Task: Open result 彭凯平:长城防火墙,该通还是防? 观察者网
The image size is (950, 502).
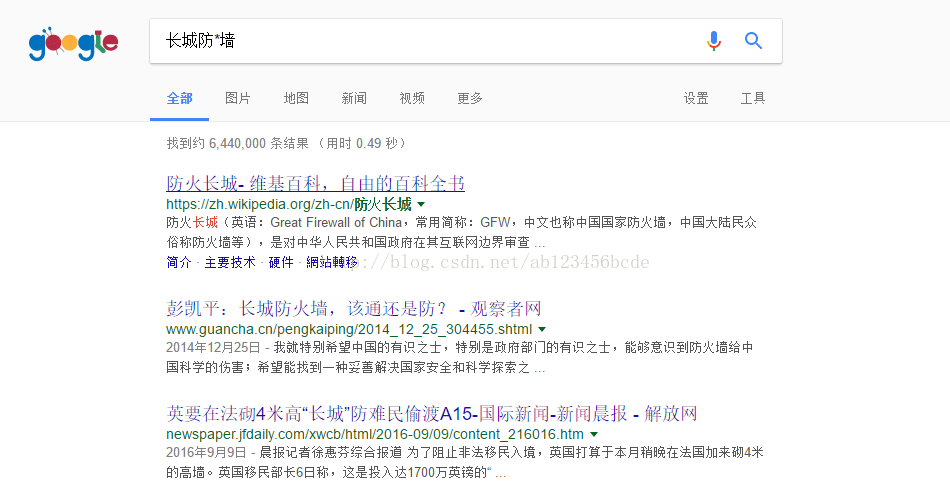Action: 354,309
